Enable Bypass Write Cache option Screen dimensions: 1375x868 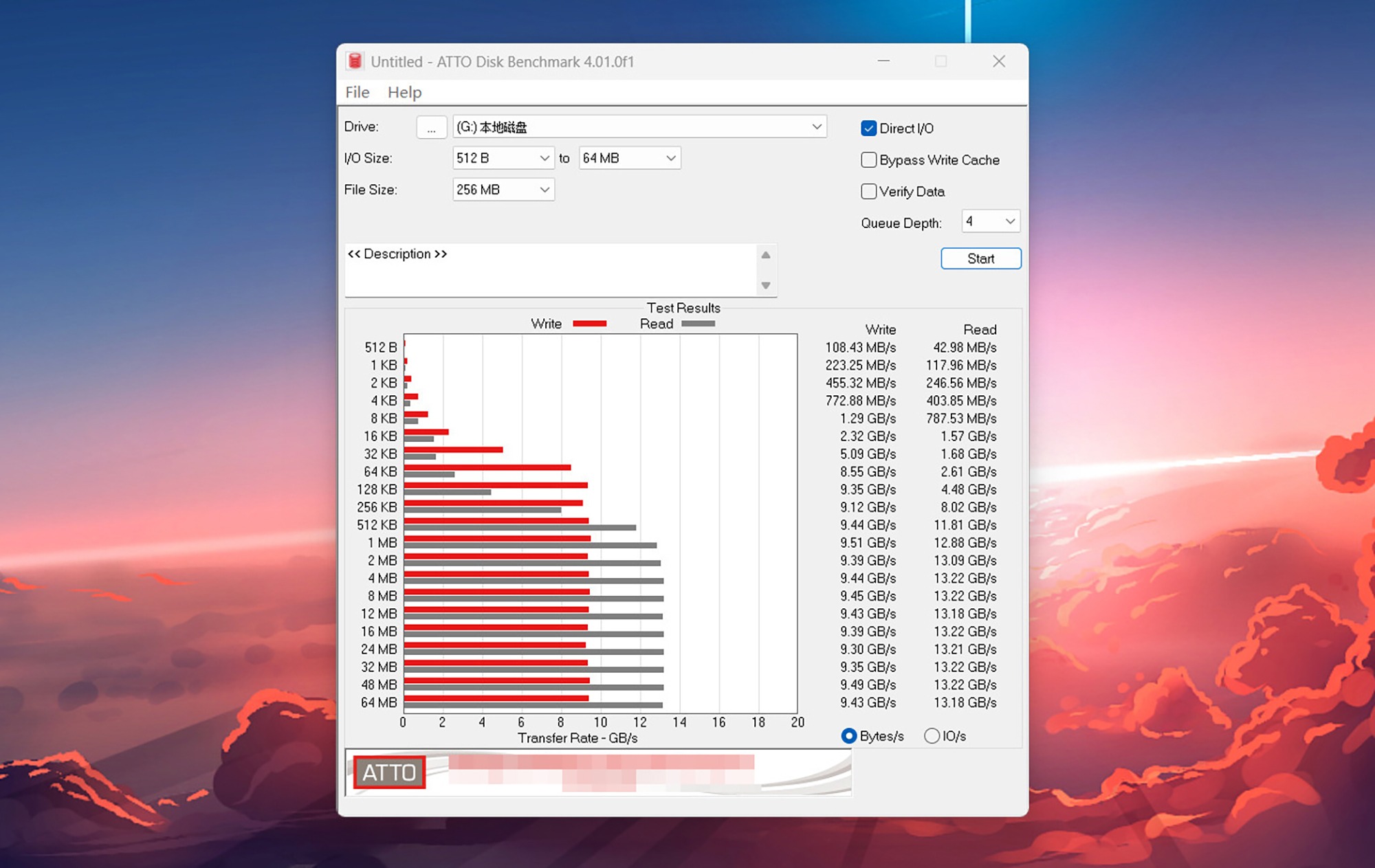pos(869,160)
